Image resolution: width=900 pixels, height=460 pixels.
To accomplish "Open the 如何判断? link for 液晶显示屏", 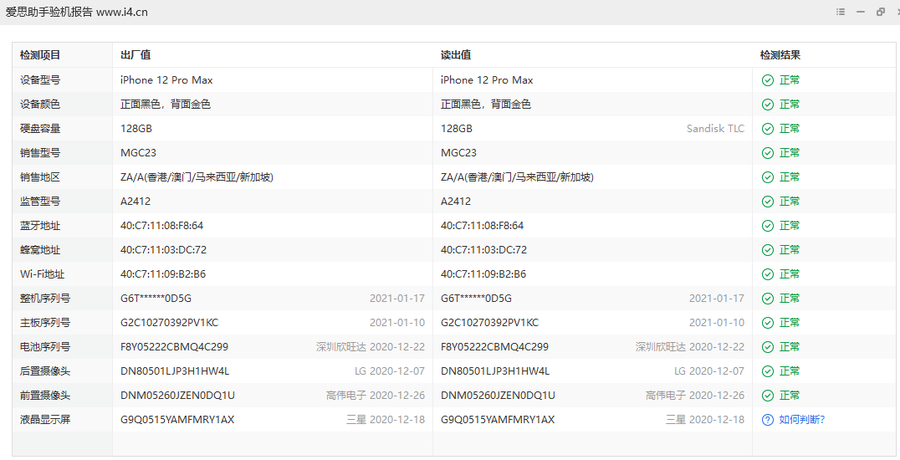I will click(x=802, y=420).
